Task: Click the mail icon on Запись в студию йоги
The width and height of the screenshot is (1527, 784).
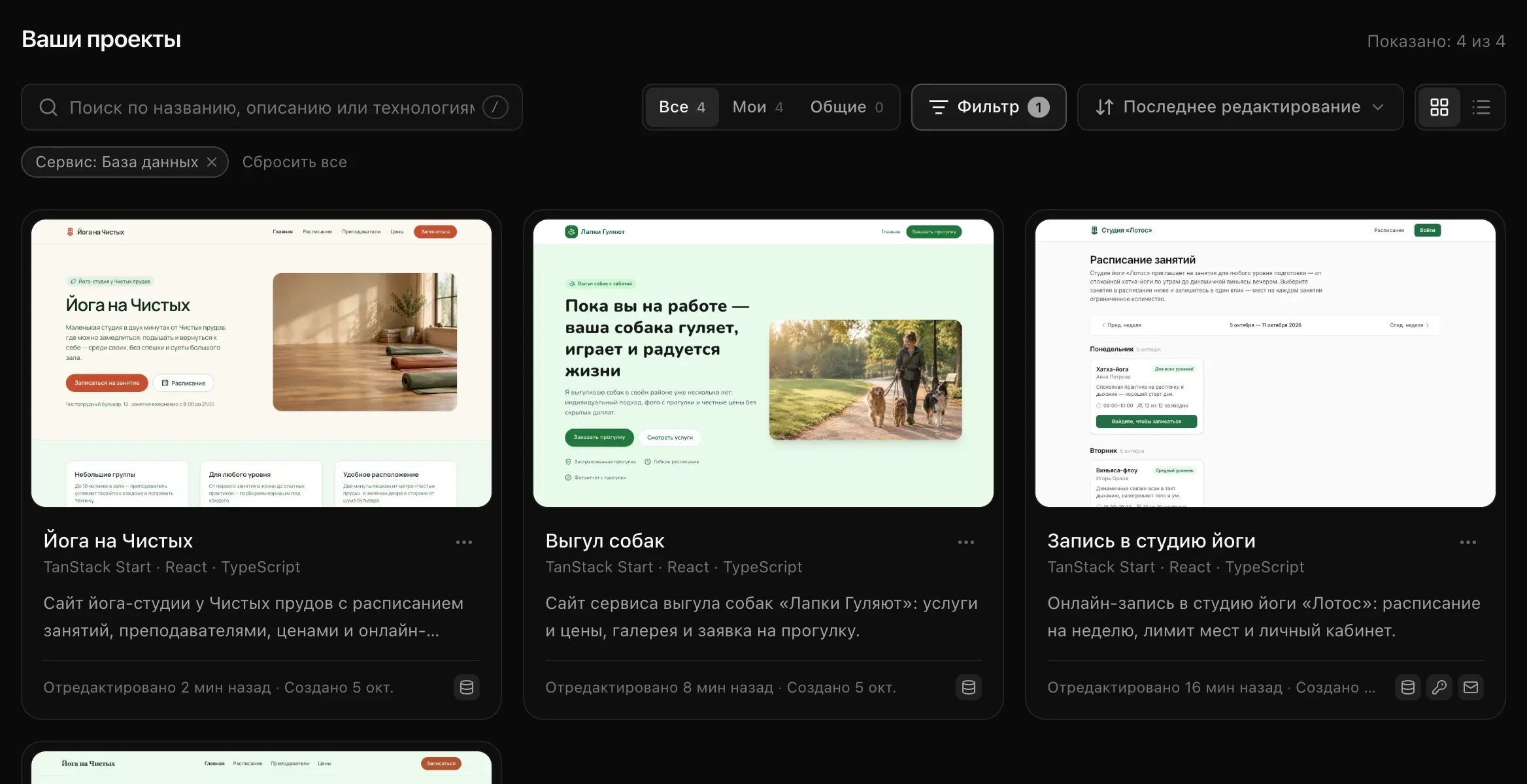Action: 1471,687
